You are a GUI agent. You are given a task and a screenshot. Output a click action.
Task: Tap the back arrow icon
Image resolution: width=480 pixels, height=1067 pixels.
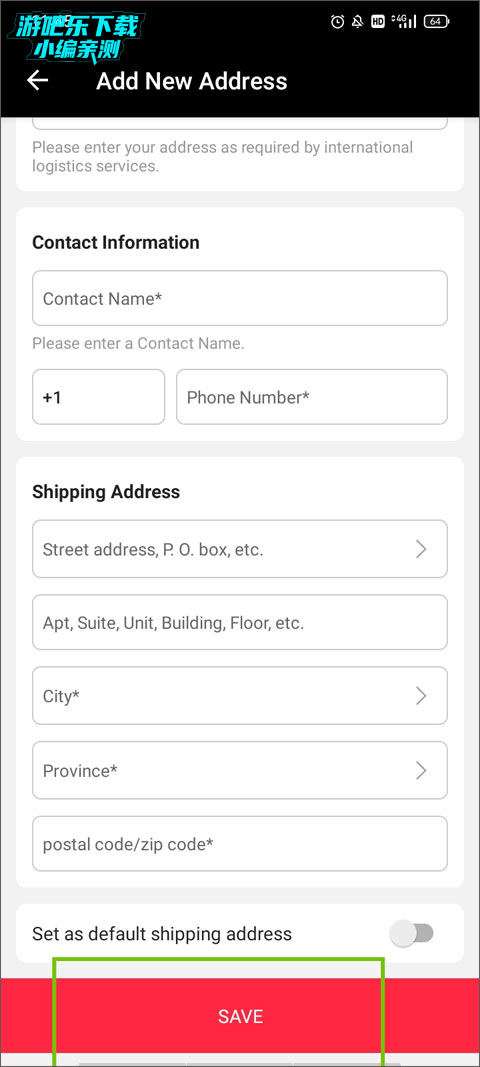(37, 80)
